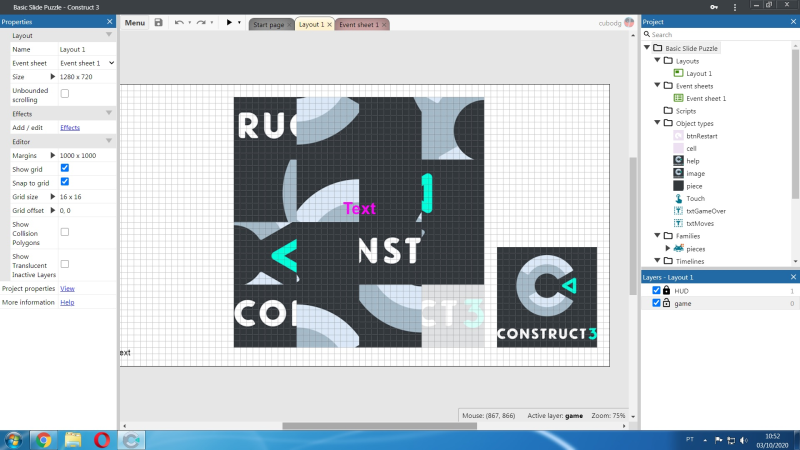Unlock the HUD layer padlock
Screen dimensions: 800x450
click(x=666, y=290)
